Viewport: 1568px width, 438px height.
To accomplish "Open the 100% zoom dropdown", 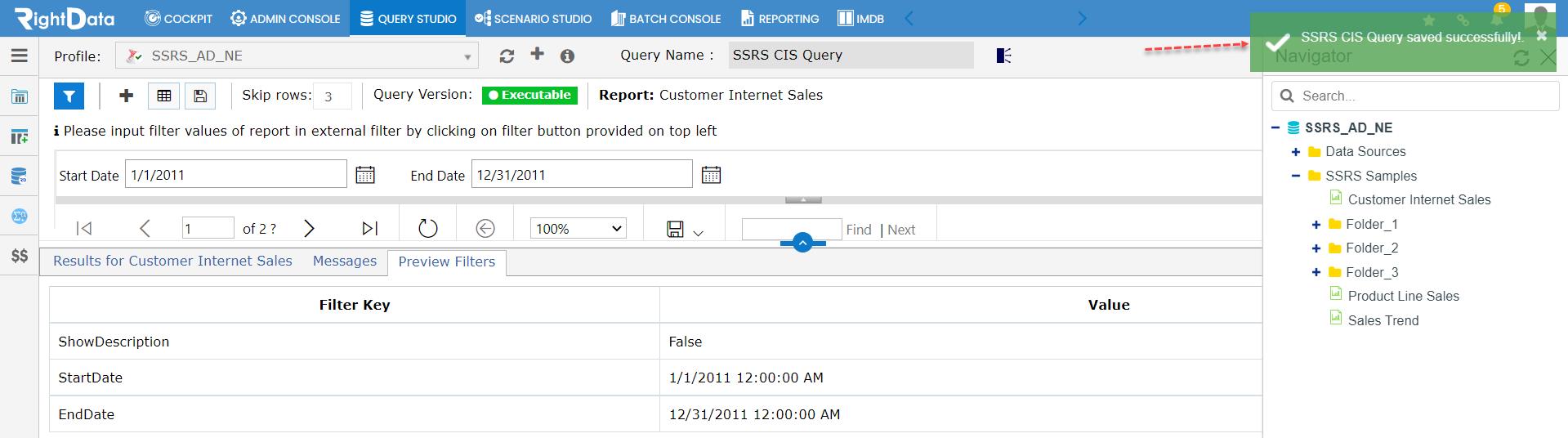I will coord(579,229).
